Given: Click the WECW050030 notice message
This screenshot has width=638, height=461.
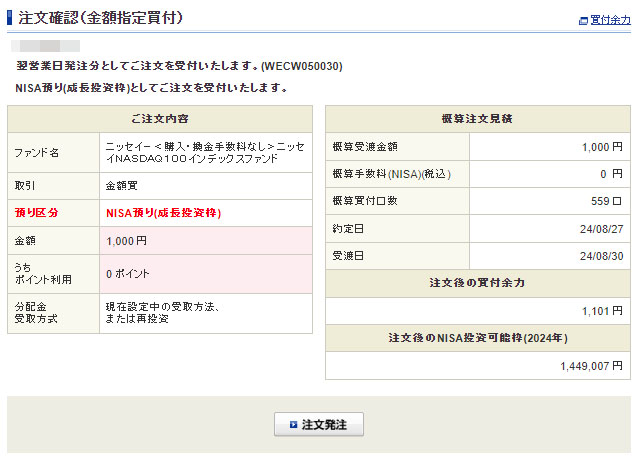Looking at the screenshot, I should click(180, 66).
